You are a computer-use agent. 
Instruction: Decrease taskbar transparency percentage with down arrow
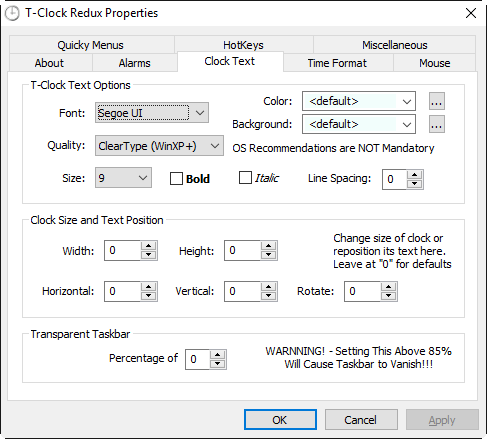tap(218, 363)
